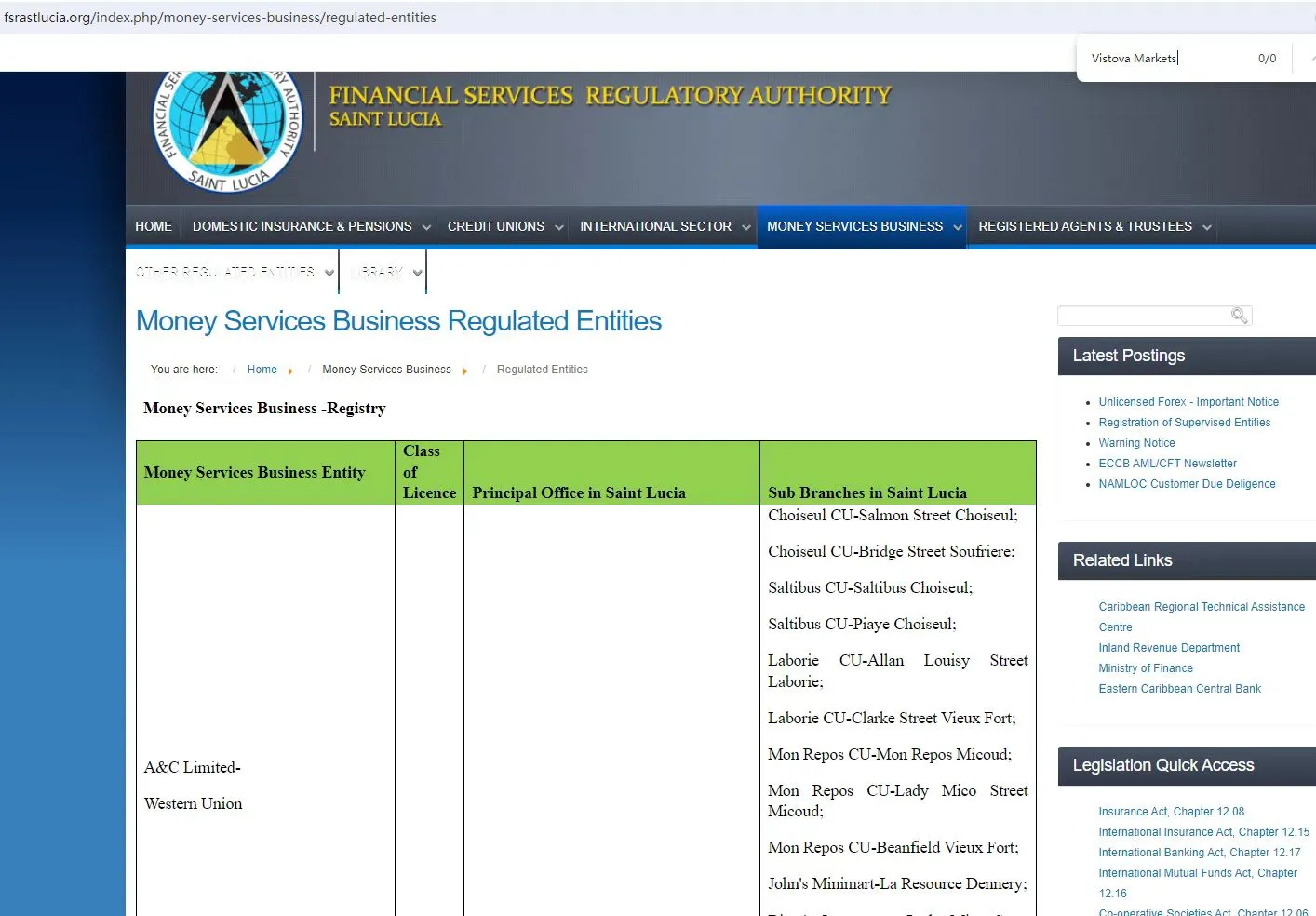
Task: Click the FSRA Saint Lucia round logo
Action: [228, 131]
